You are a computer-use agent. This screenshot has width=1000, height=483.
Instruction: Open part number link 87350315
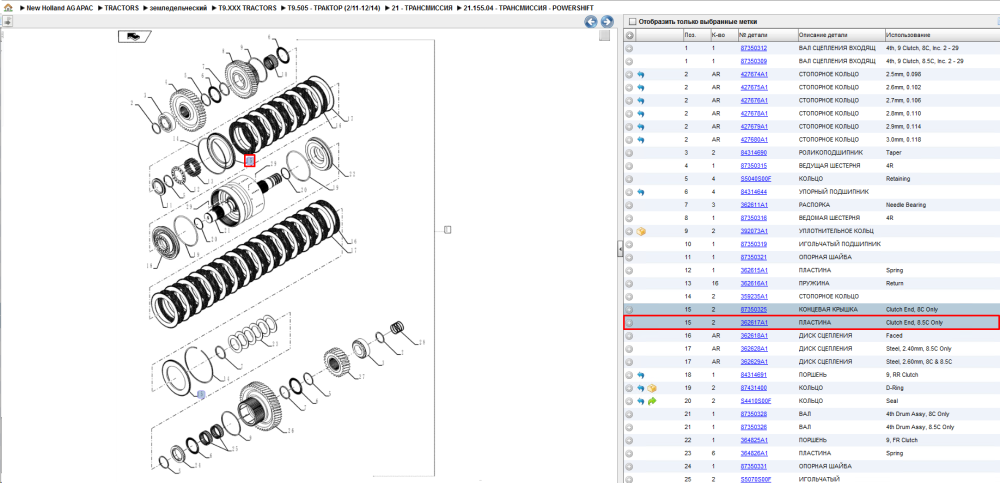click(753, 166)
